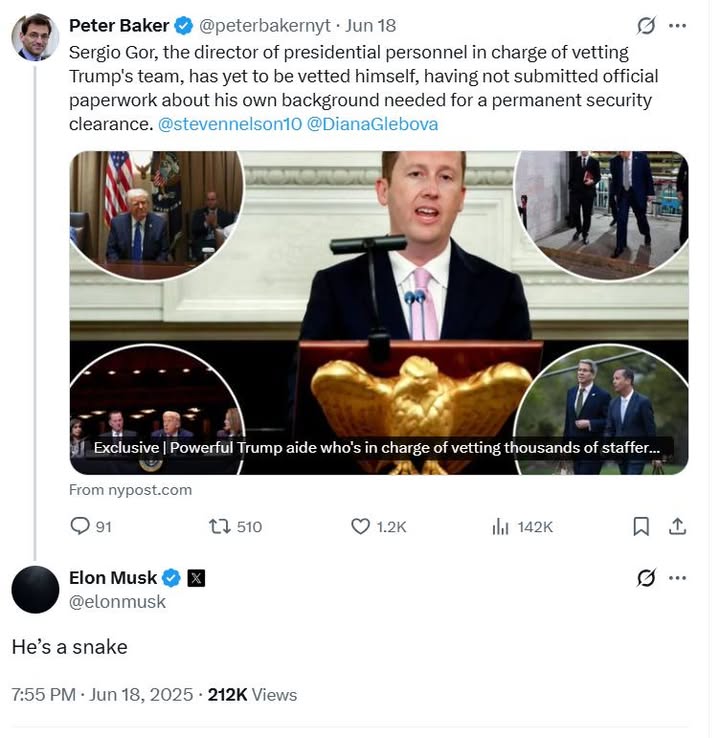
Task: Repost Peter Baker's tweet
Action: 219,526
